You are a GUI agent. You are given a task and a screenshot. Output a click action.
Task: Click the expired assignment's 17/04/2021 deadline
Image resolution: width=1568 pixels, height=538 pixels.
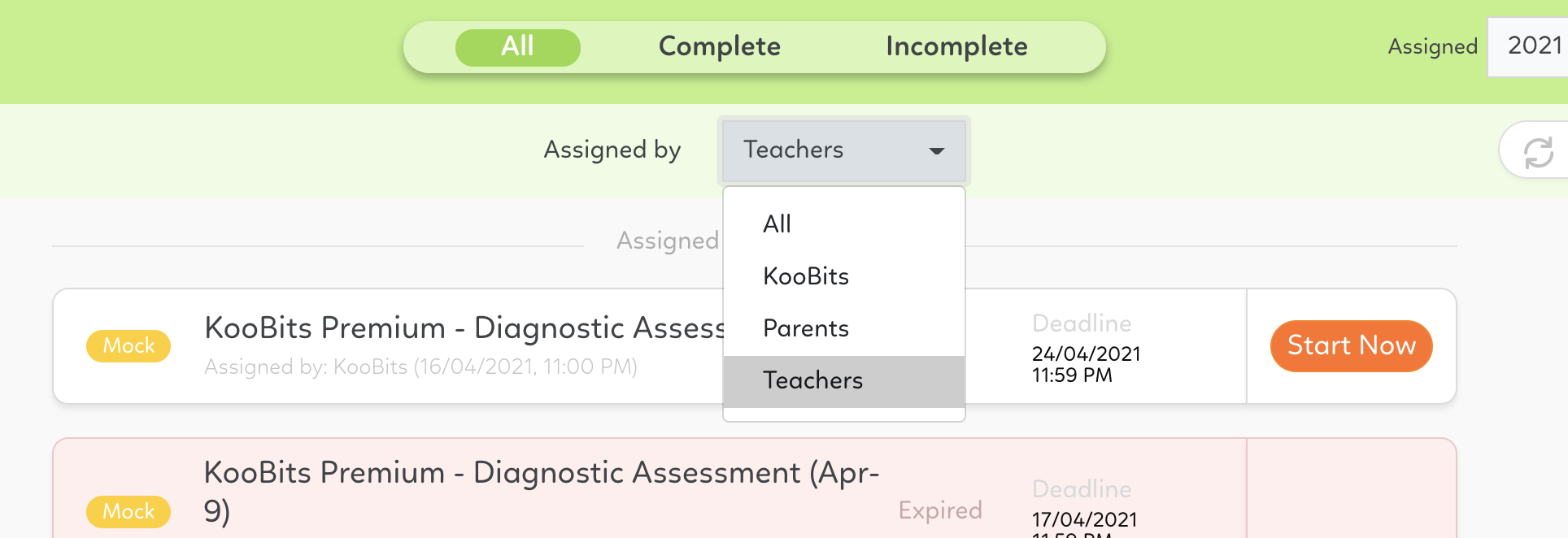[1084, 520]
